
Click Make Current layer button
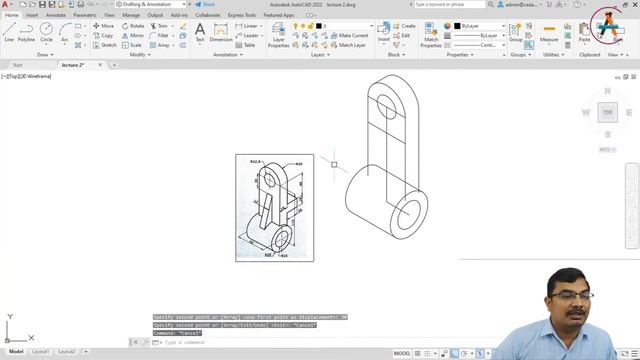tap(349, 36)
